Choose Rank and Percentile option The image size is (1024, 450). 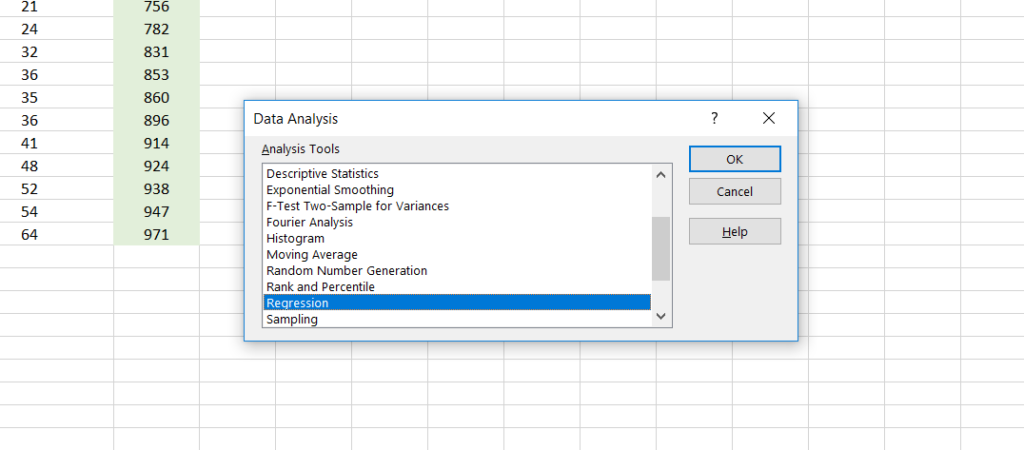click(320, 287)
